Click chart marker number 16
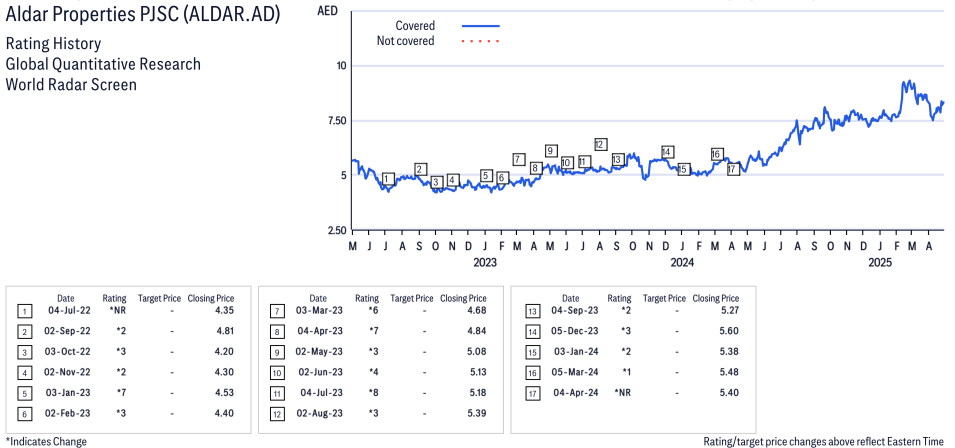Image resolution: width=955 pixels, height=448 pixels. point(716,154)
